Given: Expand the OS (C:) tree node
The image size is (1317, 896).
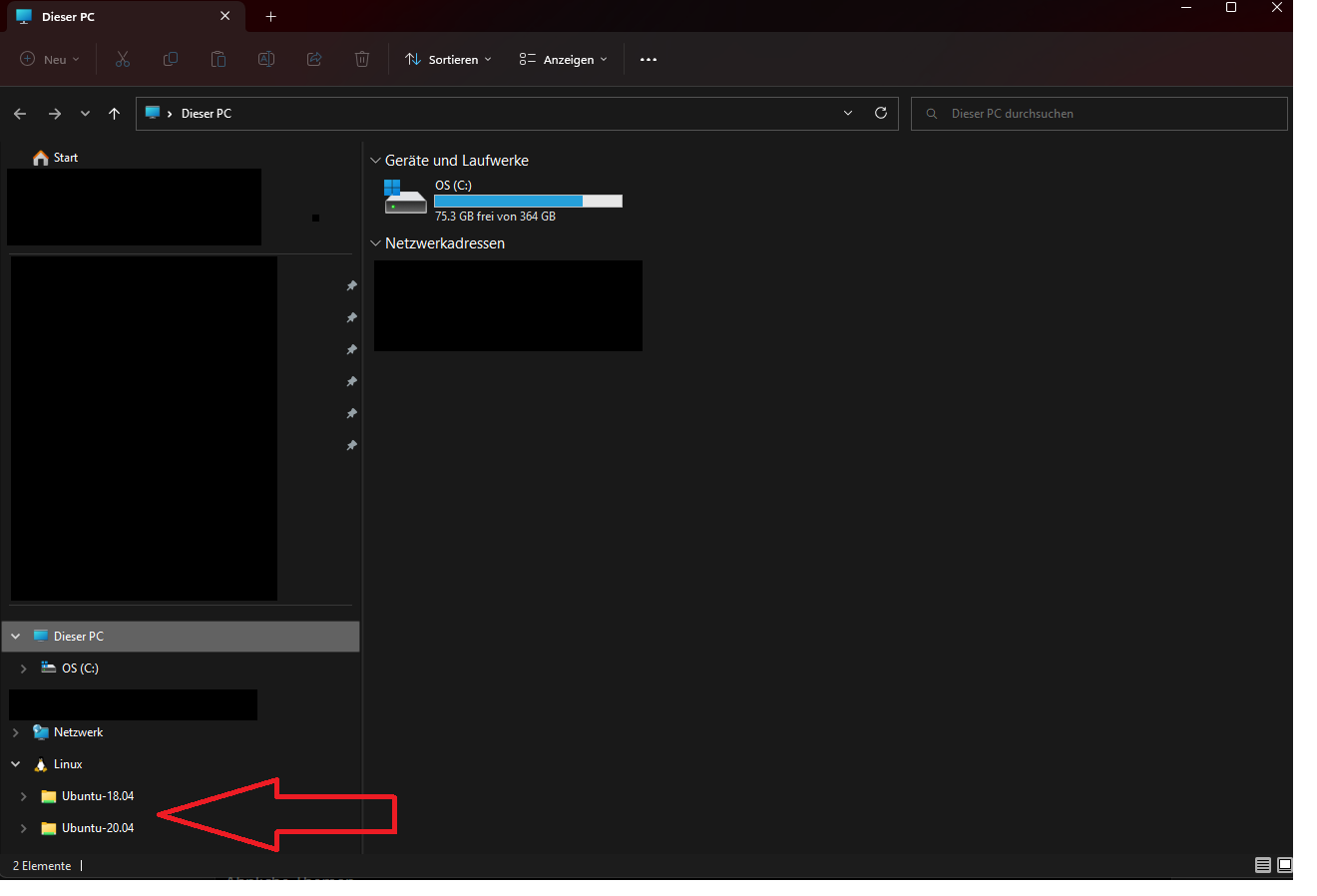Looking at the screenshot, I should pyautogui.click(x=24, y=669).
